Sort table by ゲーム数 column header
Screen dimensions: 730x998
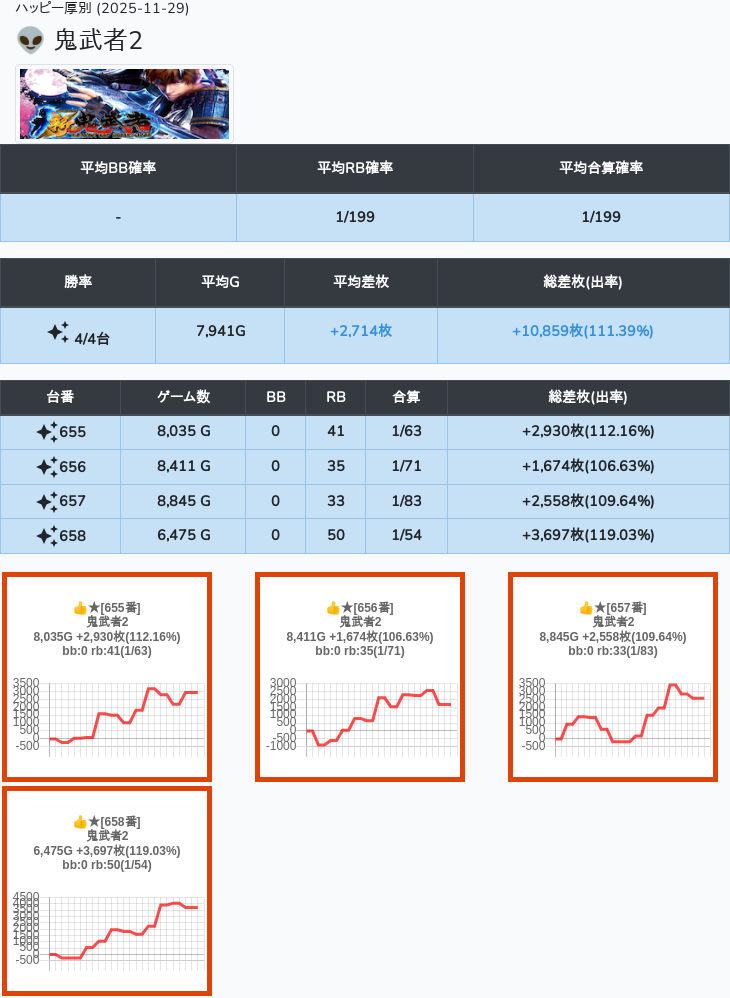tap(183, 397)
